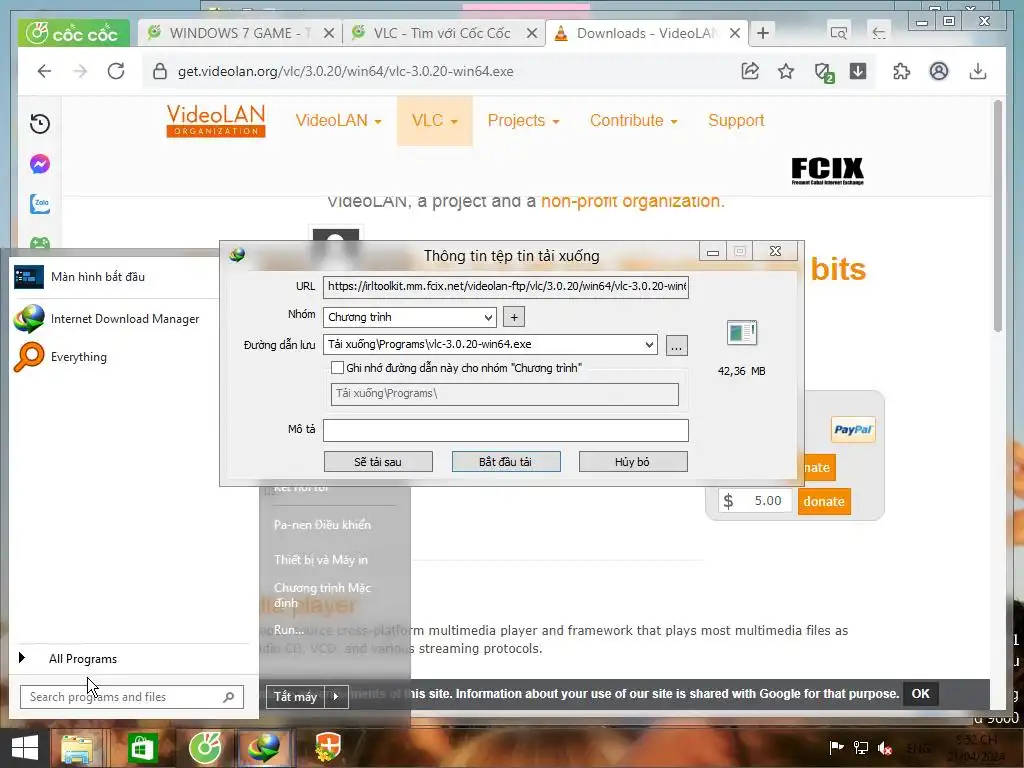Open the extensions puzzle icon

901,71
